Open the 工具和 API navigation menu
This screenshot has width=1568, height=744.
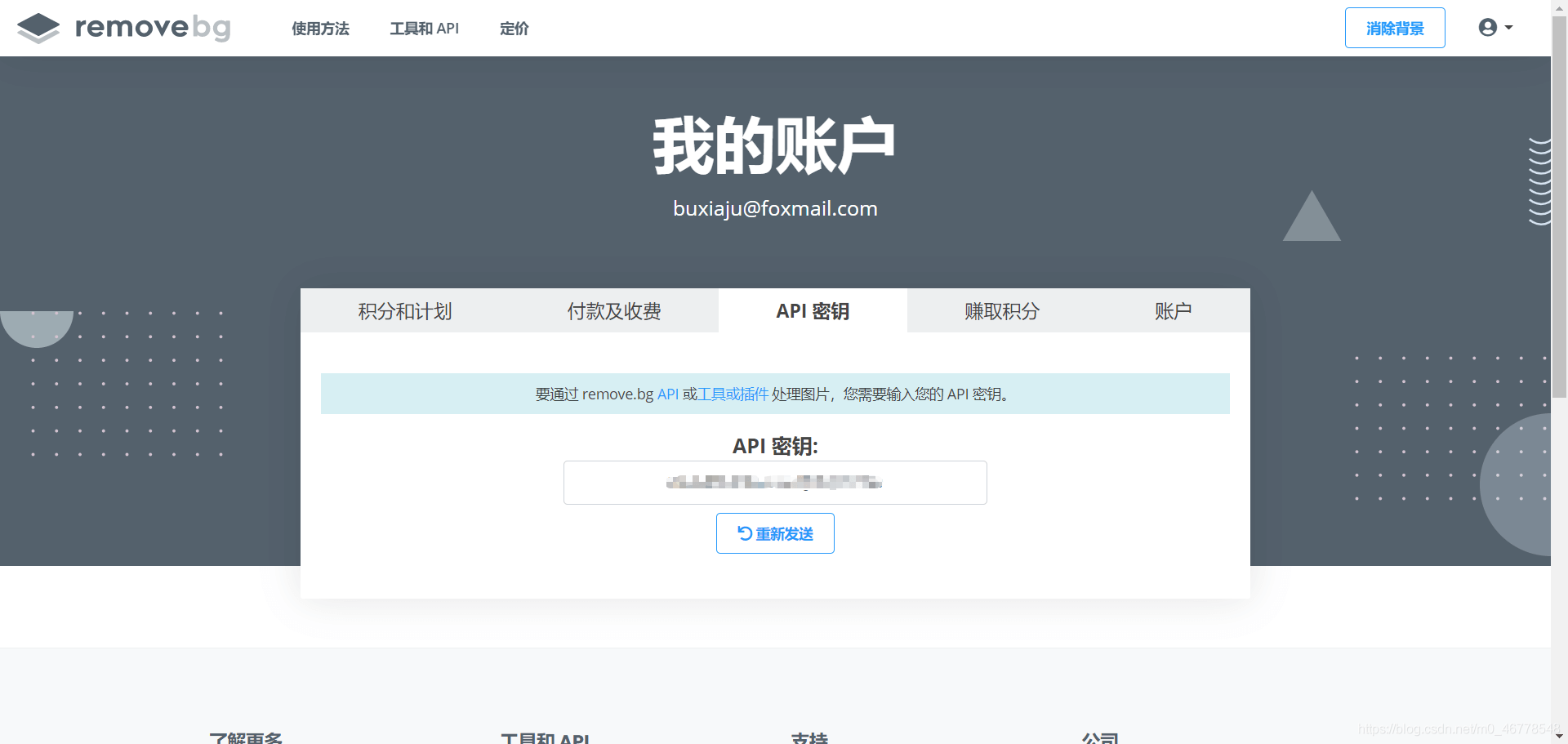coord(424,29)
